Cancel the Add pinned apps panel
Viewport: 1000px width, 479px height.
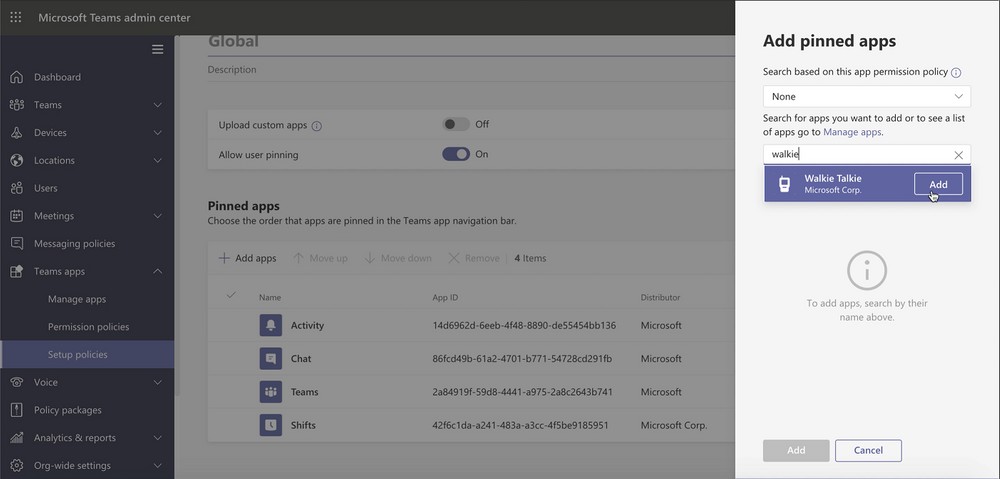click(867, 450)
